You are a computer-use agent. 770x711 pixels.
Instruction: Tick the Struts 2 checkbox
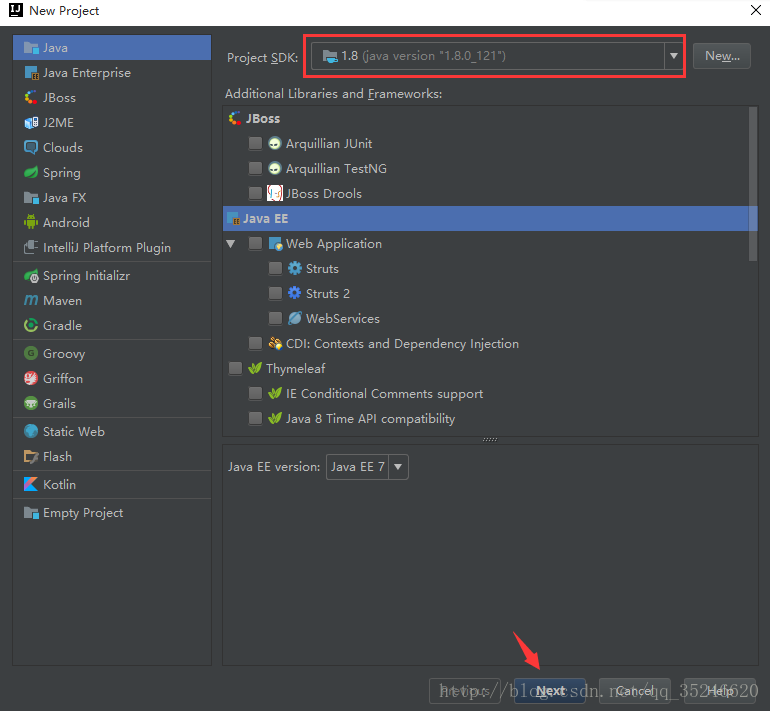[x=275, y=293]
